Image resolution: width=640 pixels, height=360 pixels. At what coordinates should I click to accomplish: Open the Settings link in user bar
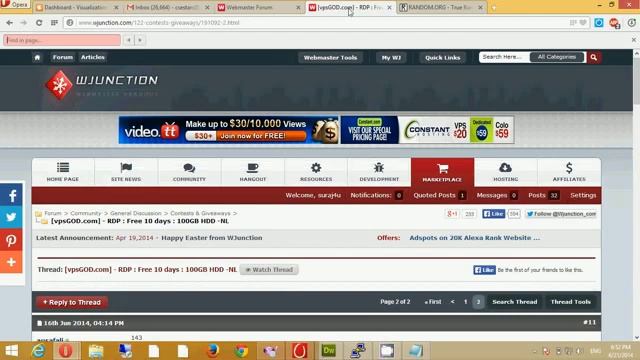coord(583,196)
